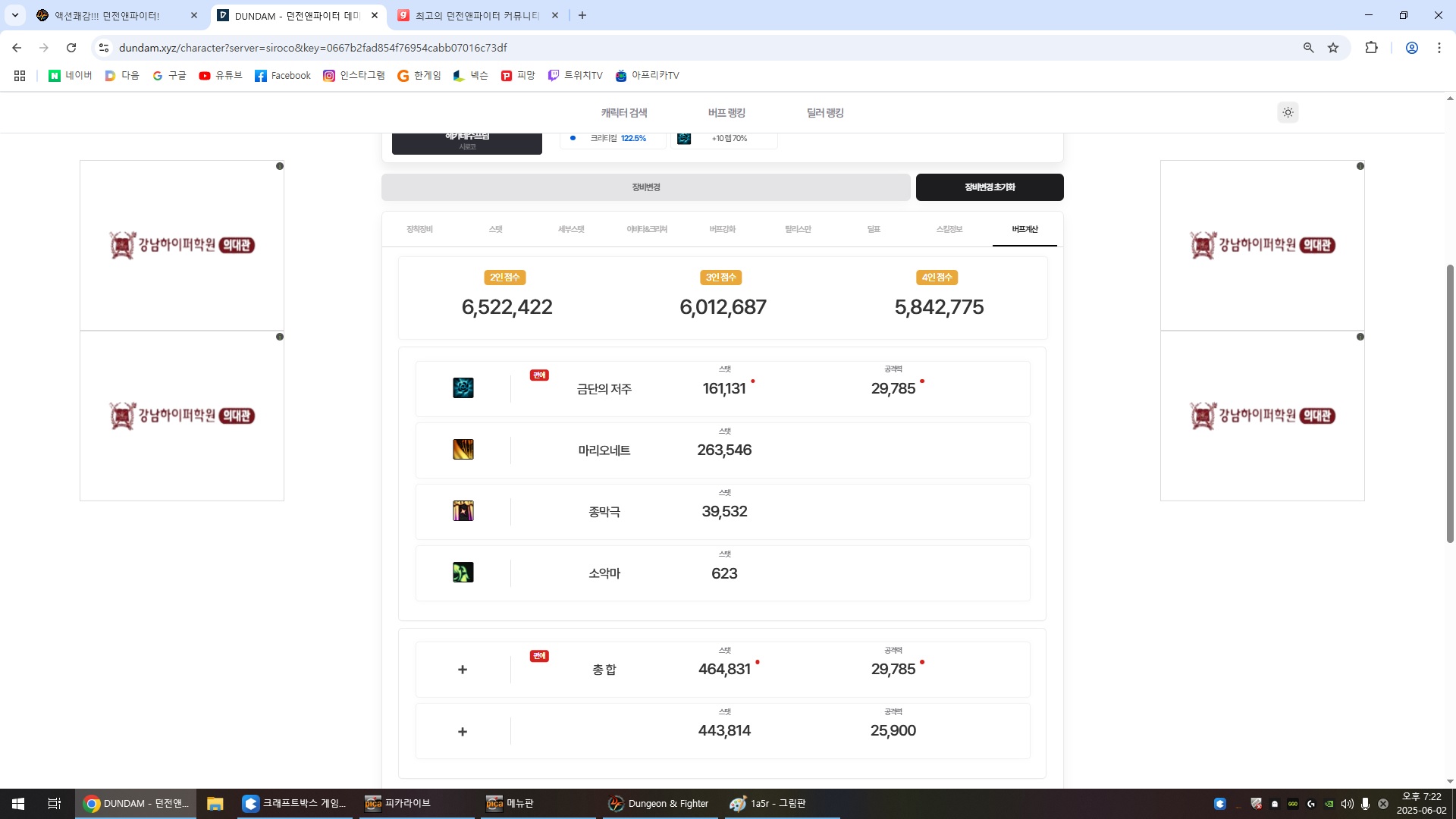Open the tab search dropdown arrow

pyautogui.click(x=14, y=15)
